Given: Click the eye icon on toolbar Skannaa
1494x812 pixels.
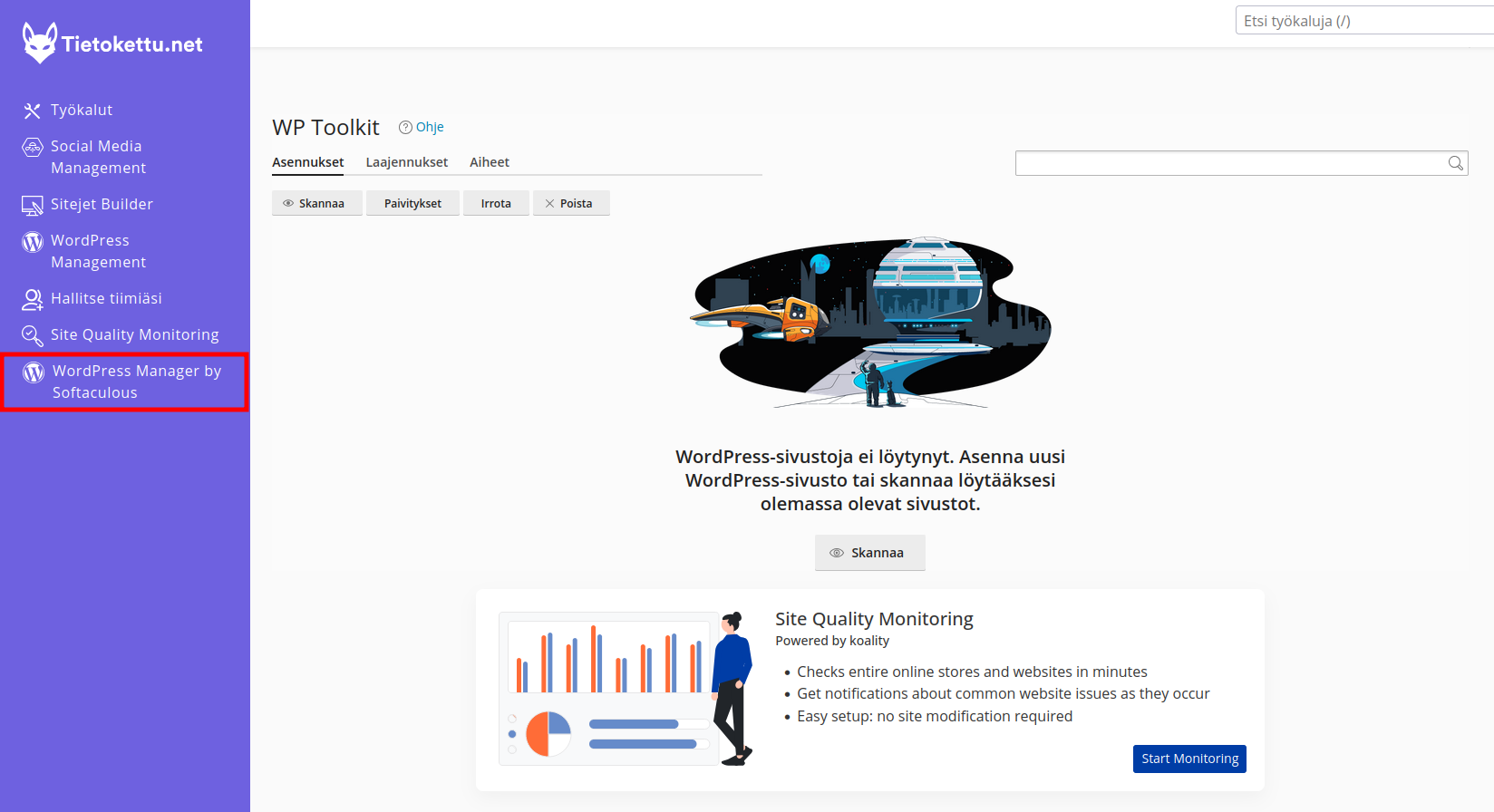Looking at the screenshot, I should (x=288, y=203).
